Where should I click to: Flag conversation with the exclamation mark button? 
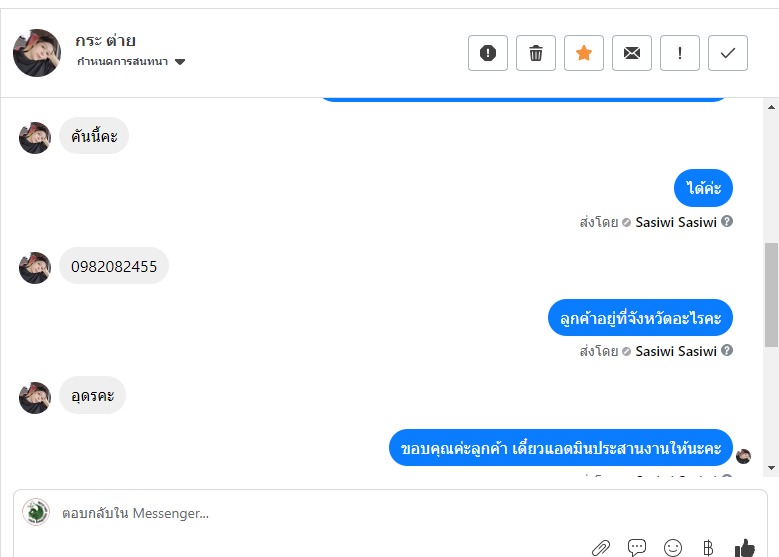pyautogui.click(x=680, y=53)
